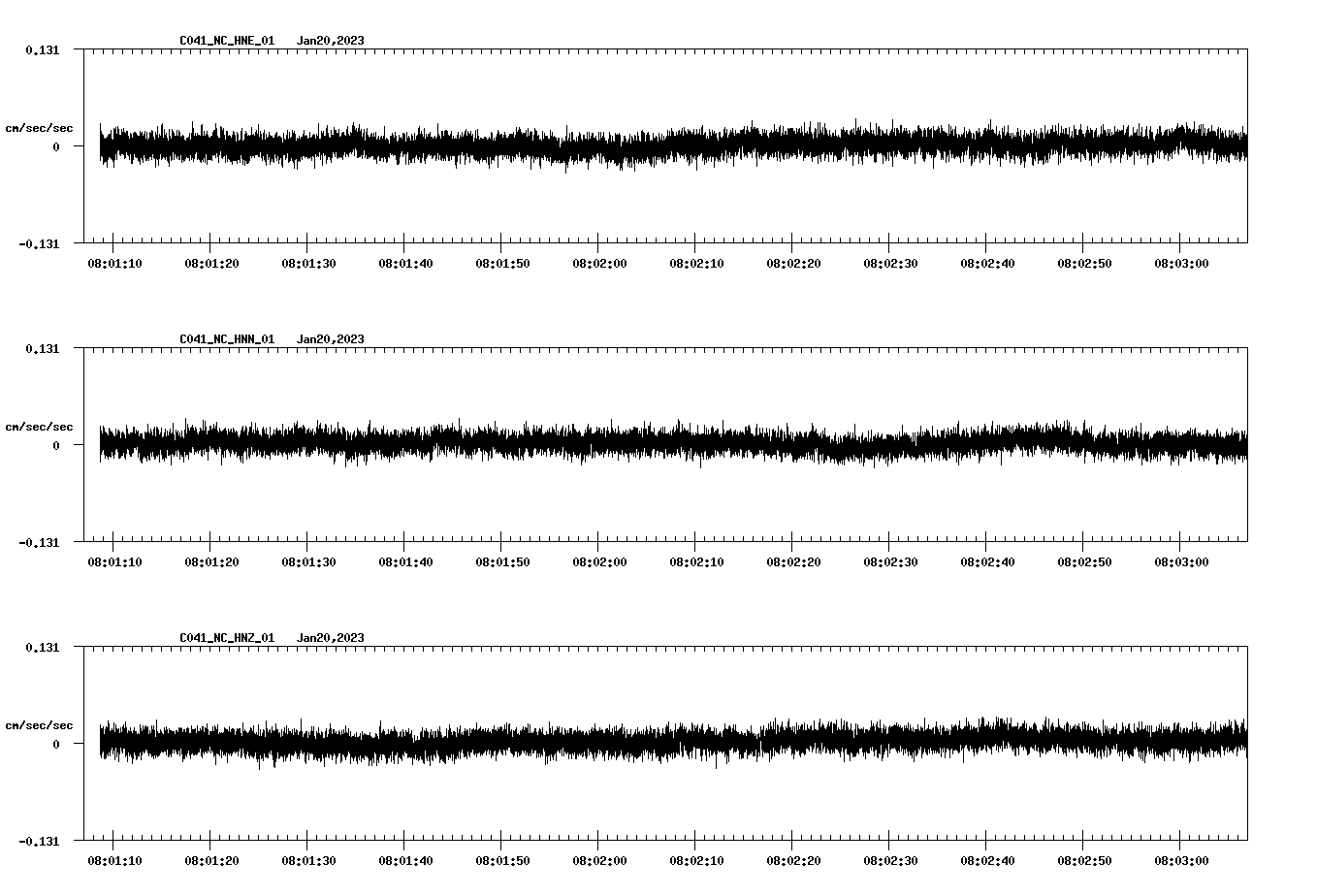Click the 08:03:00 time label under HNE plot
The width and height of the screenshot is (1317, 896).
click(1181, 264)
